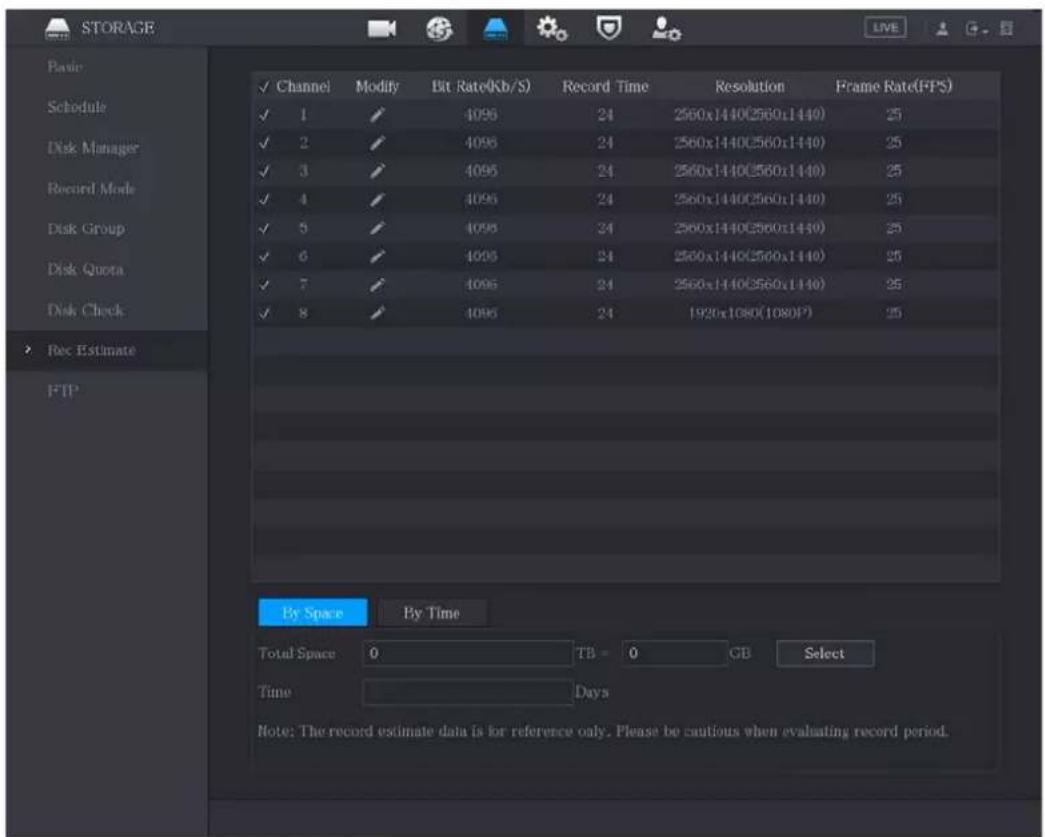The height and width of the screenshot is (837, 1045).
Task: Open FTP settings
Action: (63, 391)
